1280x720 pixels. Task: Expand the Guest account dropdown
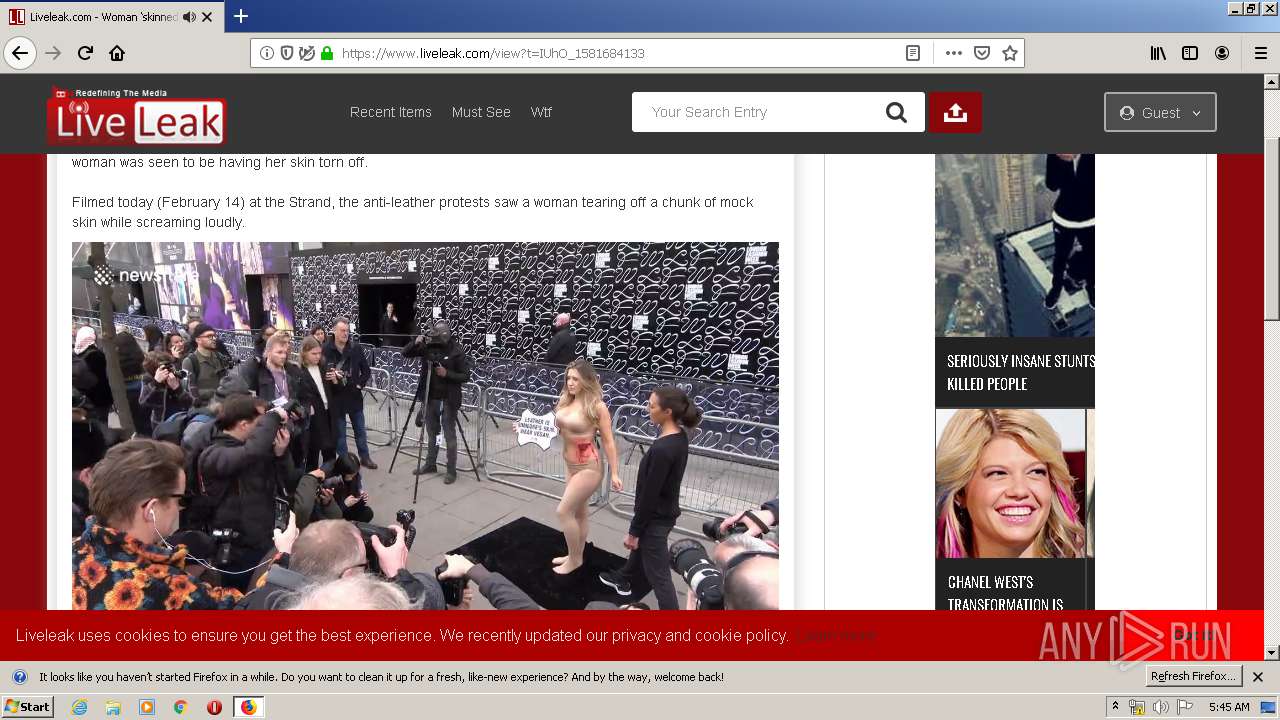pyautogui.click(x=1160, y=112)
